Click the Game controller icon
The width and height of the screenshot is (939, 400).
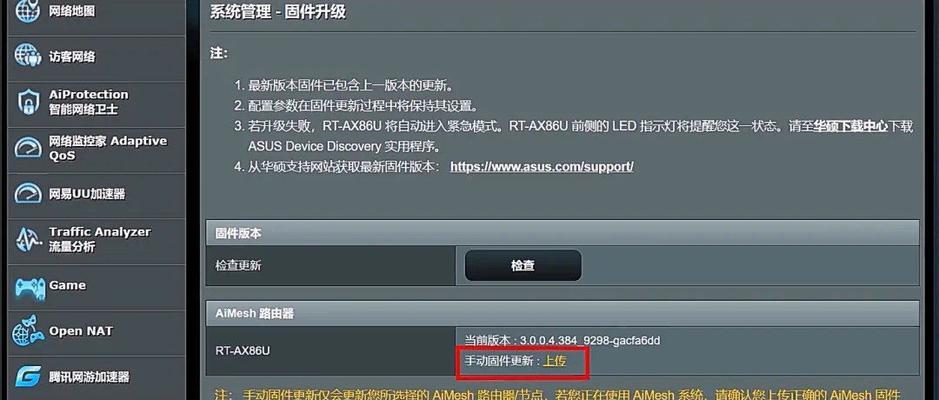pos(28,287)
